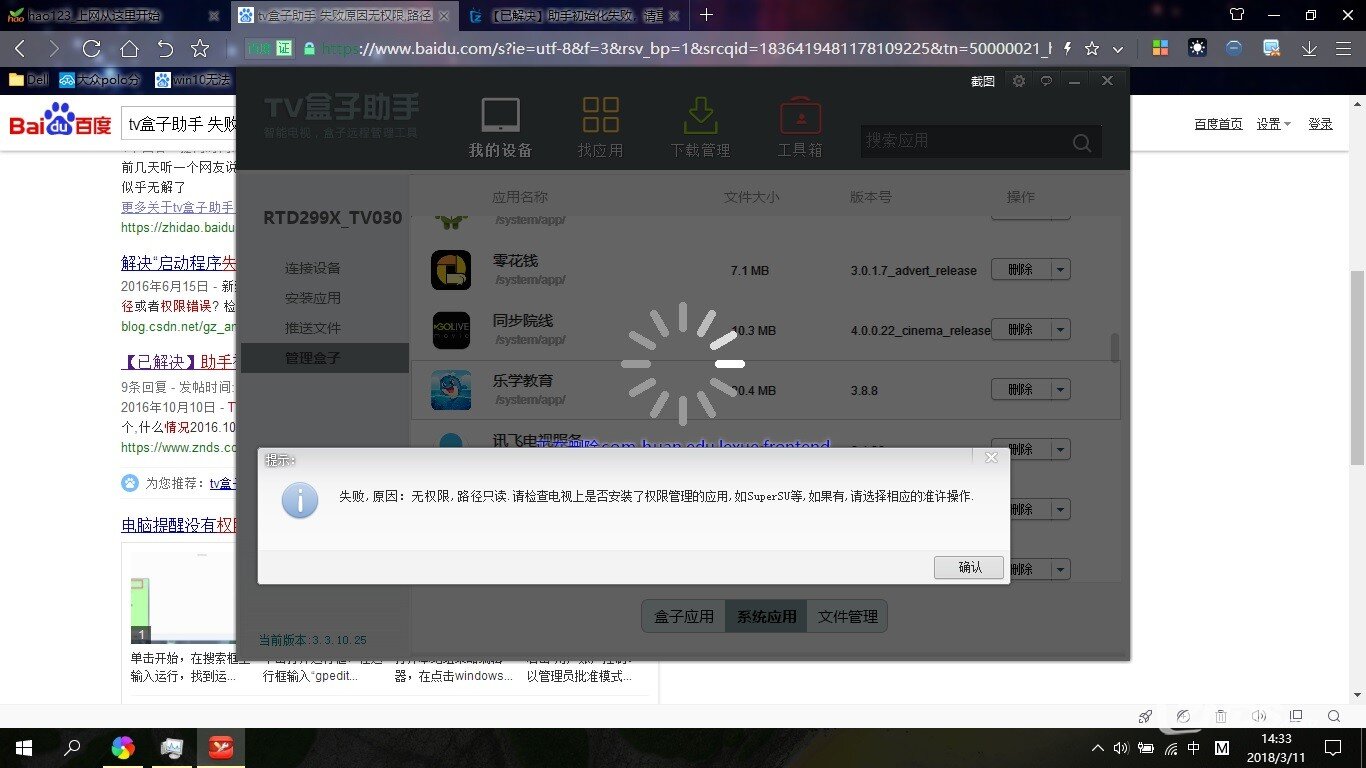This screenshot has width=1366, height=768.
Task: Expand 设置 dropdown on Baidu
Action: pyautogui.click(x=1273, y=124)
